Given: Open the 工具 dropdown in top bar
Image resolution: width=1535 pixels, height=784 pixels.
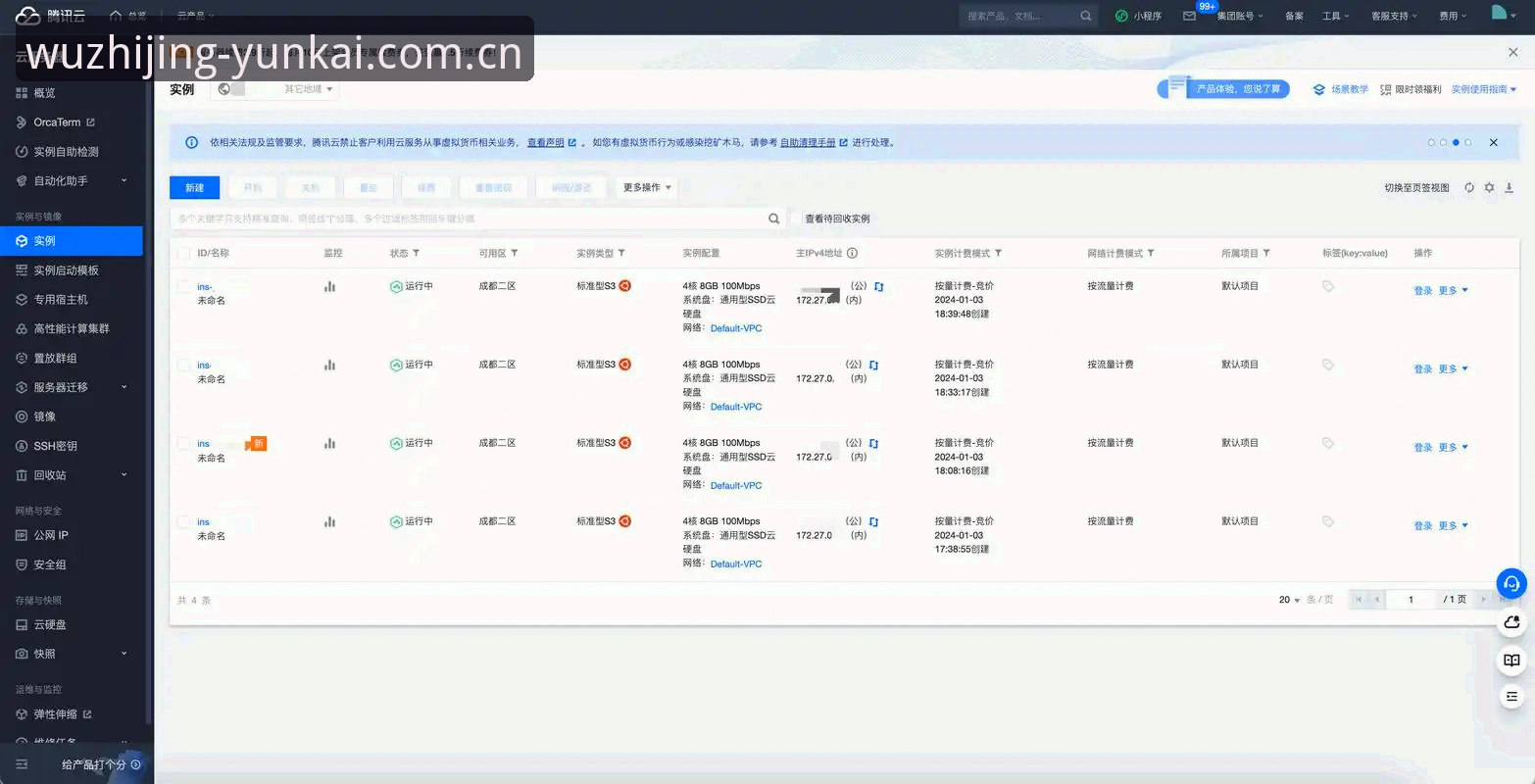Looking at the screenshot, I should pos(1336,16).
